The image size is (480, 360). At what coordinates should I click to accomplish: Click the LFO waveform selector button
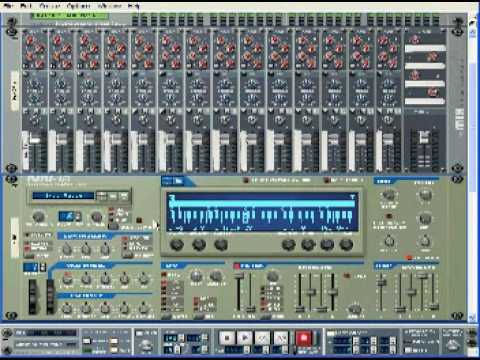point(166,316)
